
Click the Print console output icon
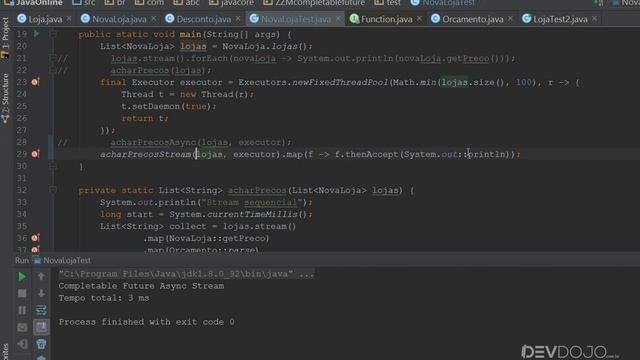[41, 344]
